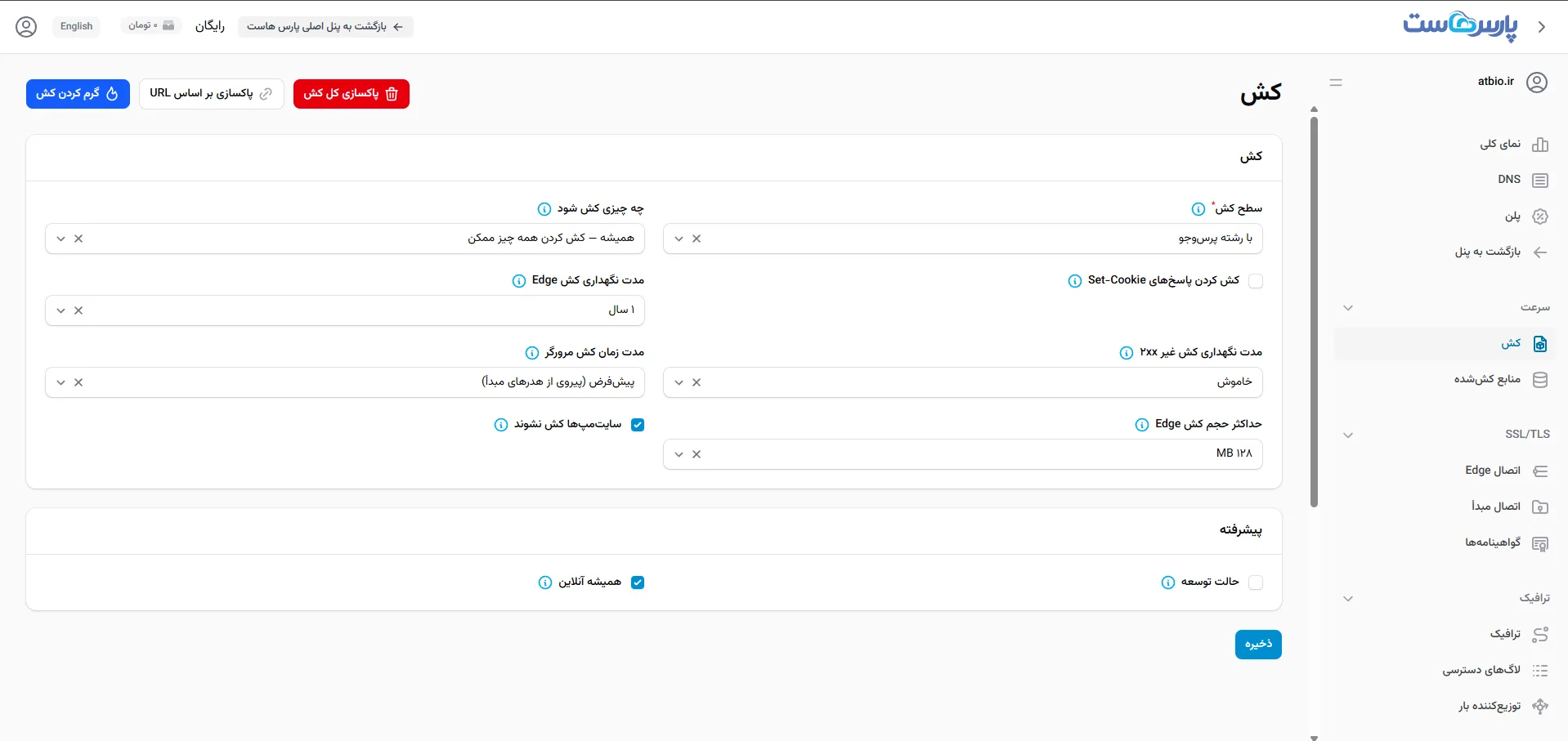Collapse the sidebar with the hamburger icon
This screenshot has width=1568, height=741.
pyautogui.click(x=1336, y=83)
